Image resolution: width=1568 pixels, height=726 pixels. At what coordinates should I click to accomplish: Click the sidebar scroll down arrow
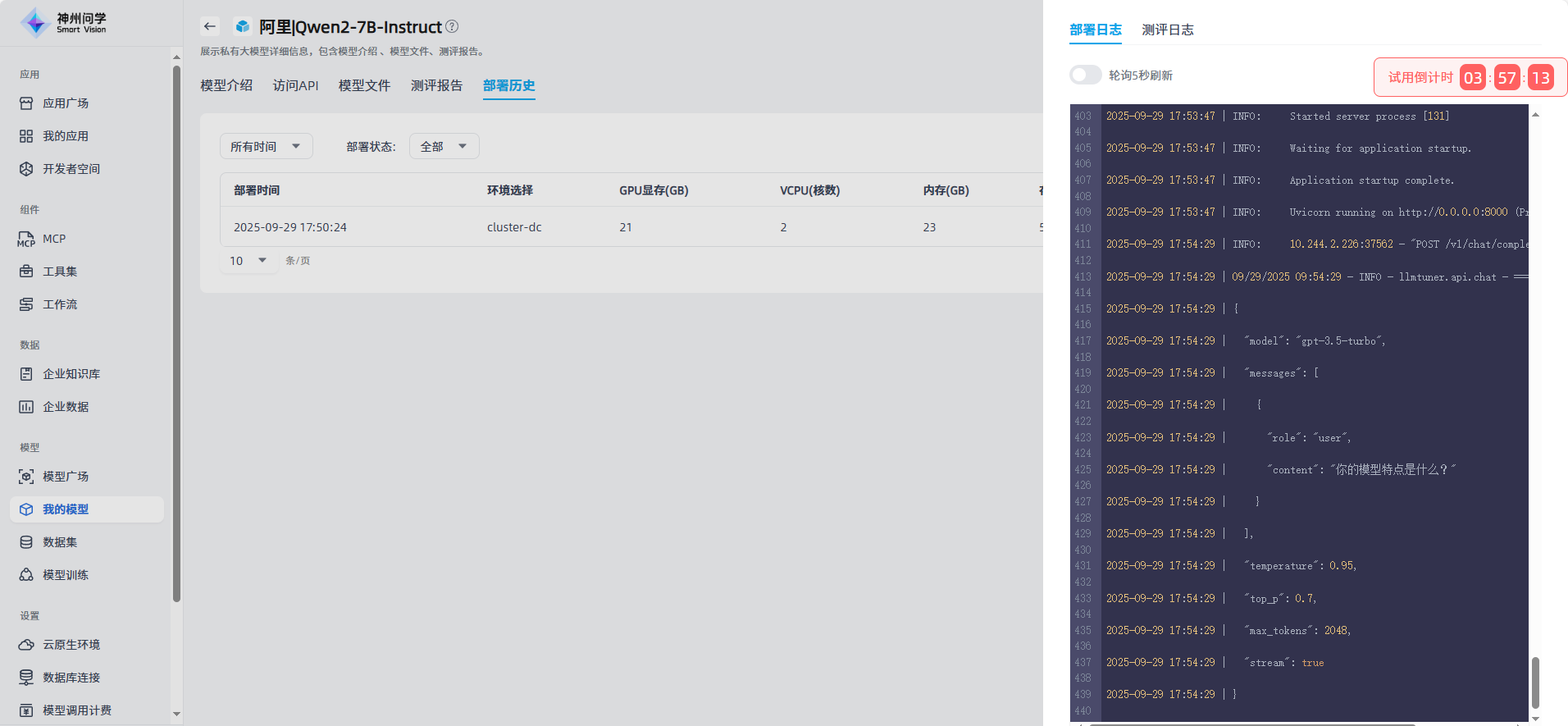tap(176, 715)
